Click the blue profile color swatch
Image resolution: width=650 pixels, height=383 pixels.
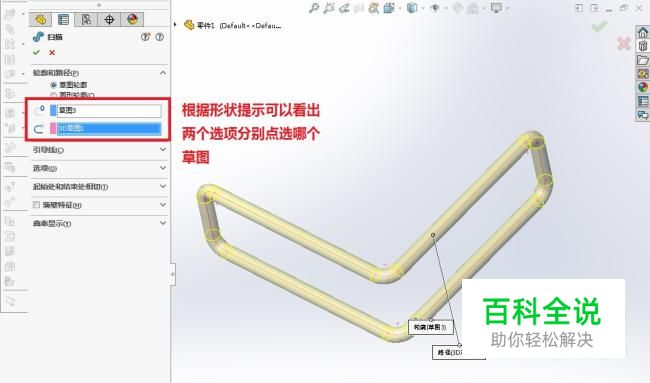pyautogui.click(x=53, y=111)
